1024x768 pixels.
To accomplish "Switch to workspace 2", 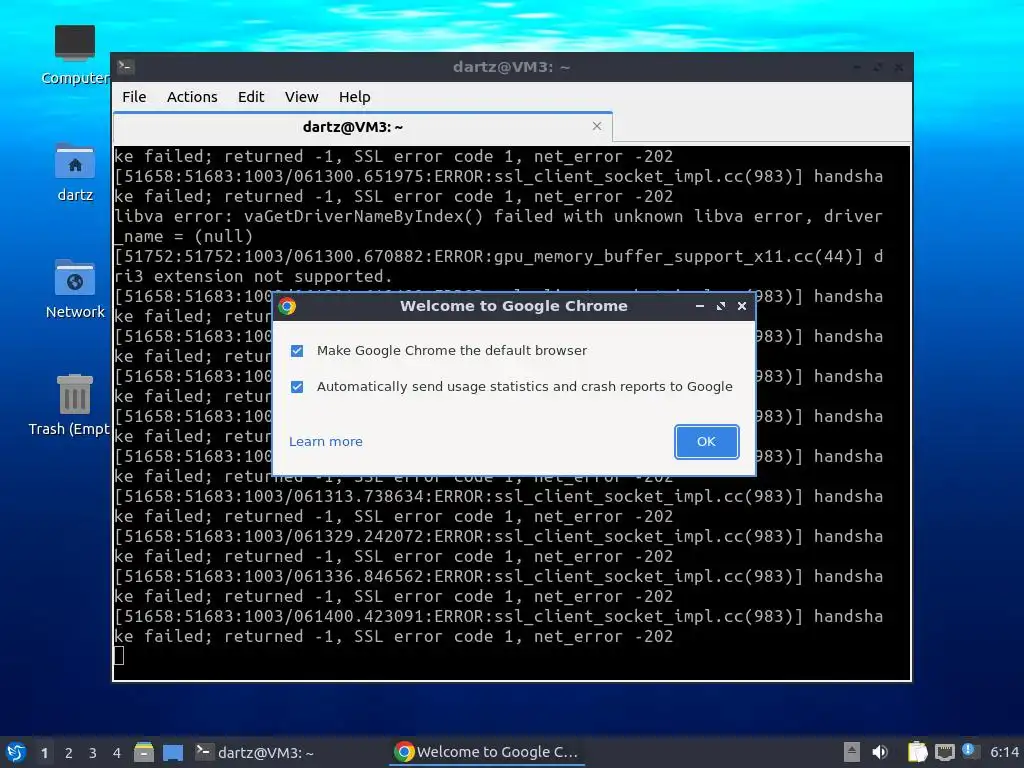I will [69, 753].
